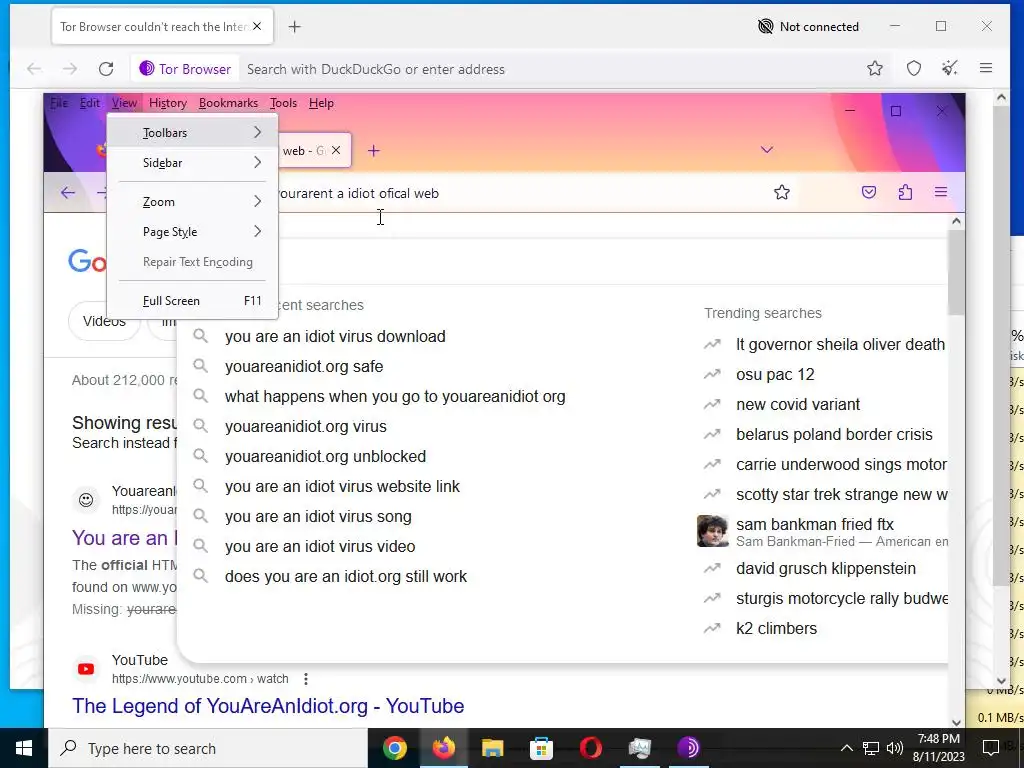Select the Videos filter chip
Image resolution: width=1024 pixels, height=768 pixels.
click(104, 321)
